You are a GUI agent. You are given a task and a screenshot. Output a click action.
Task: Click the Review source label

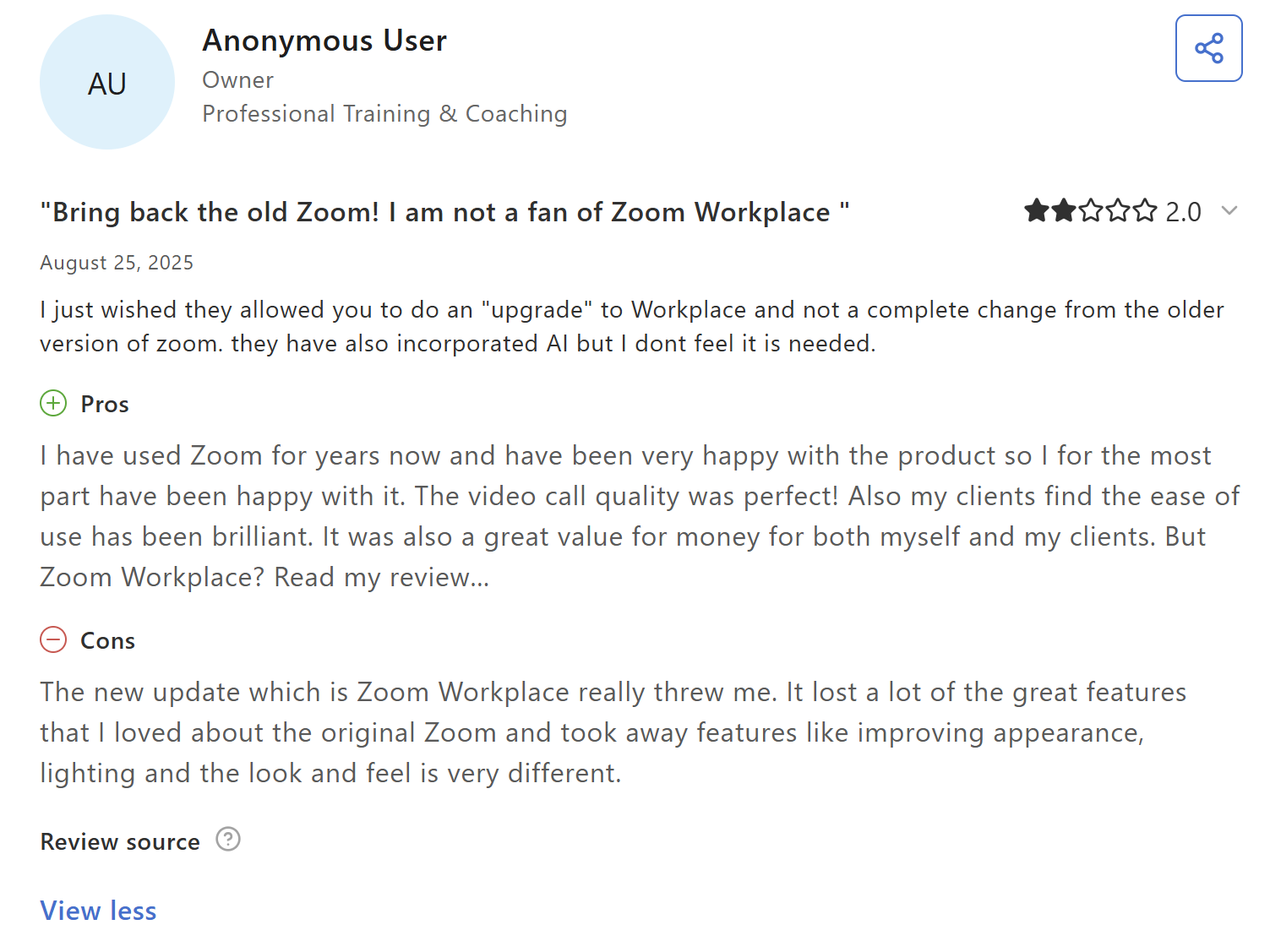120,842
